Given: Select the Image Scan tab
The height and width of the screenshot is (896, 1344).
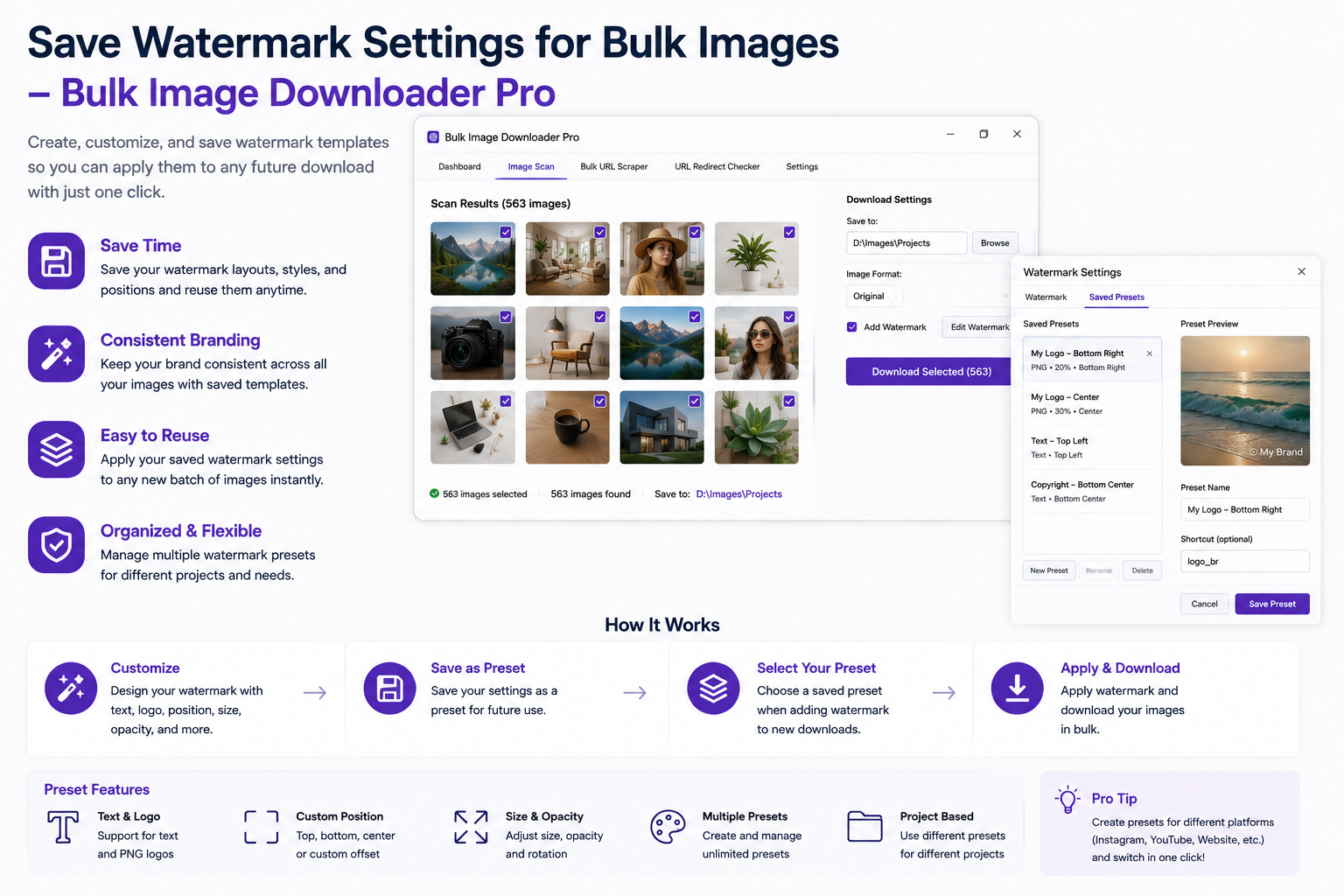Looking at the screenshot, I should click(531, 166).
